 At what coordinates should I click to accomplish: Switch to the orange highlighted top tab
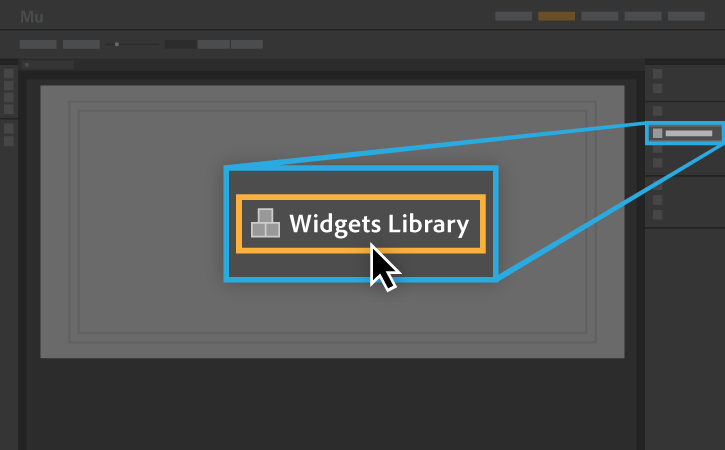click(556, 16)
